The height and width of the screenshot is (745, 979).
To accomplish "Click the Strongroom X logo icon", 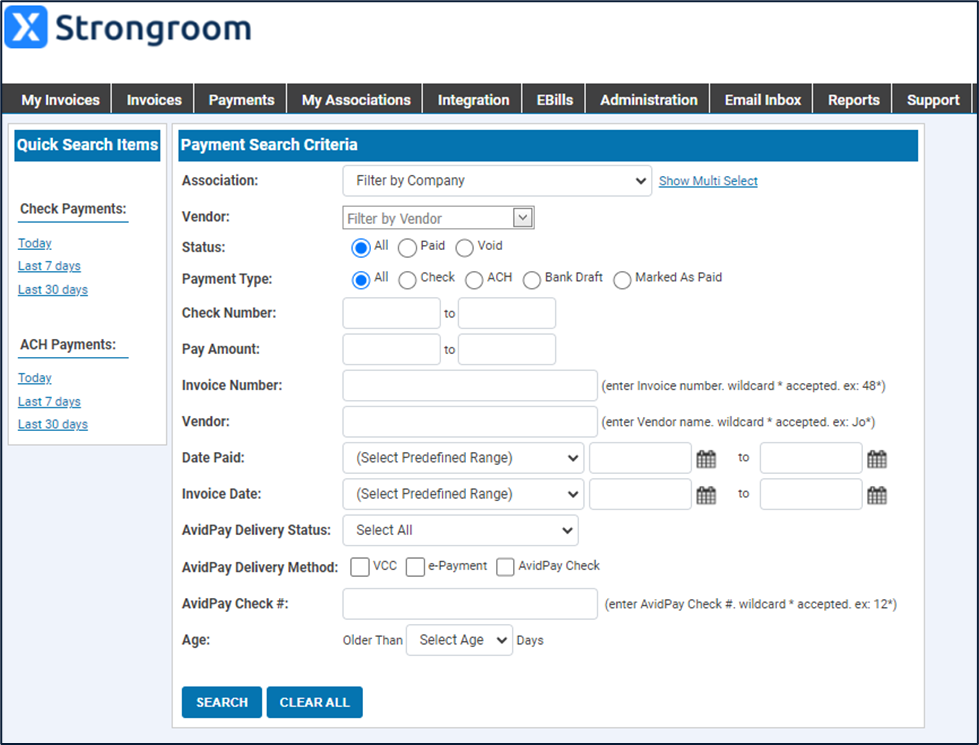I will click(26, 27).
